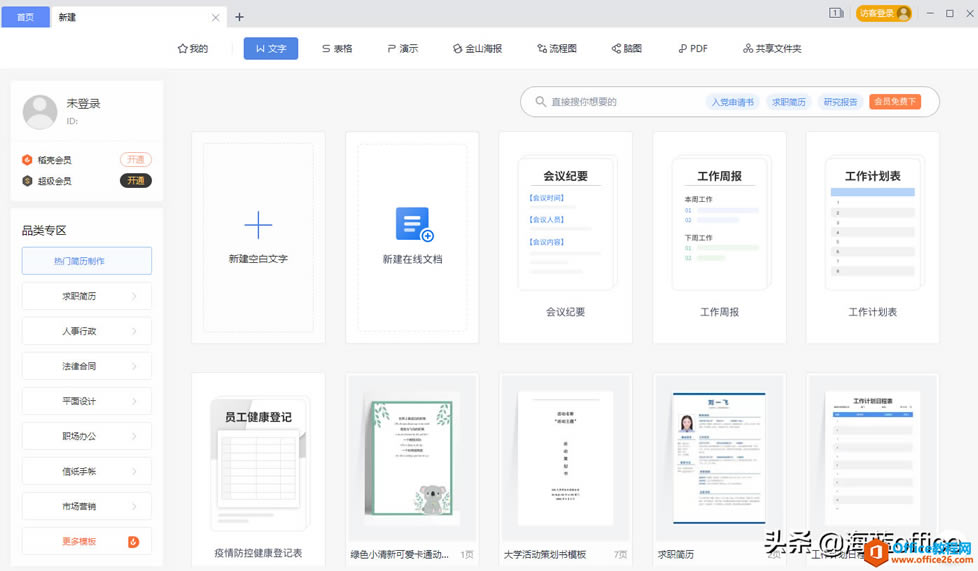
Task: Open the 会议纪要 template thumbnail
Action: tap(565, 225)
